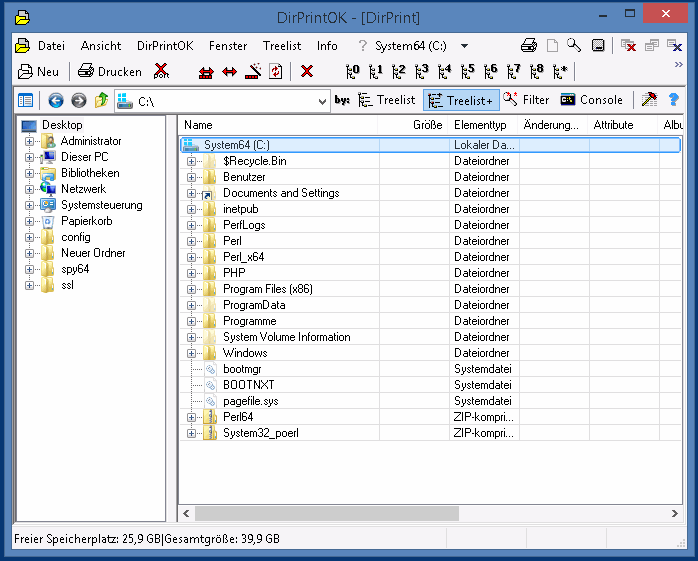Open the Datei menu
The height and width of the screenshot is (561, 698).
(x=51, y=46)
